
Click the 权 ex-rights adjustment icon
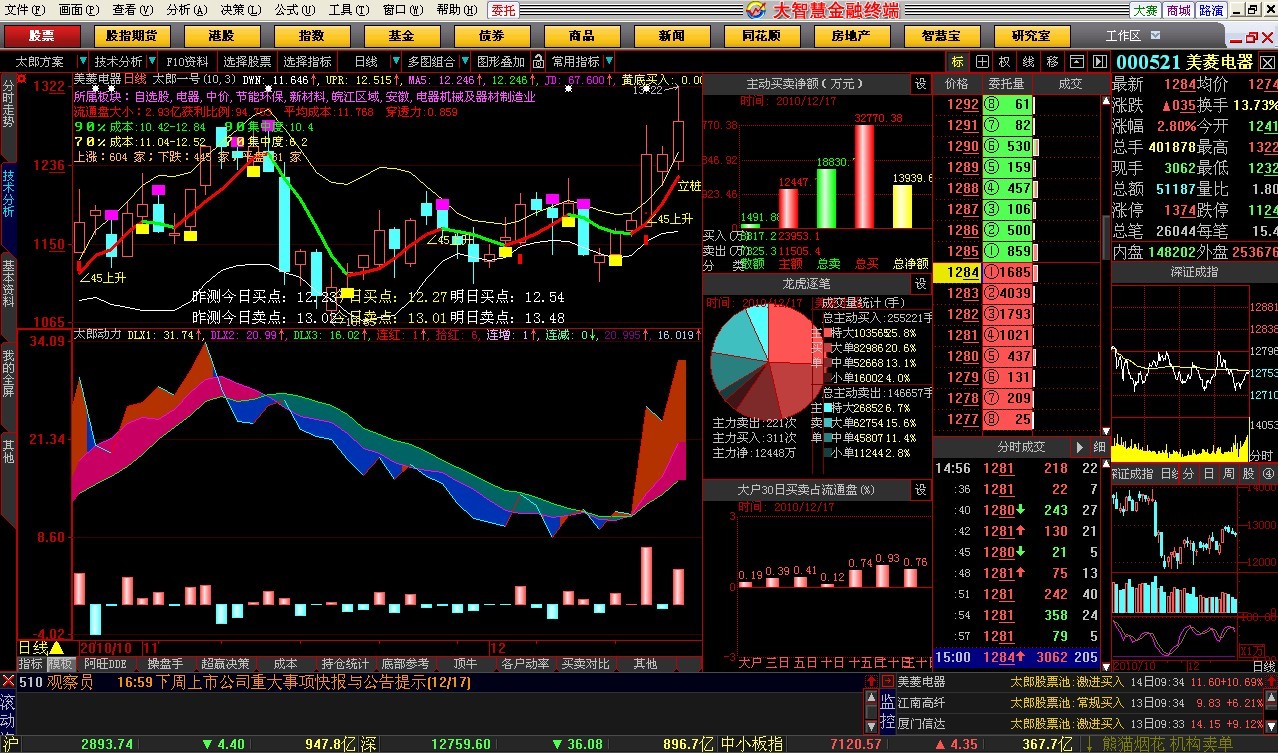(x=1005, y=61)
